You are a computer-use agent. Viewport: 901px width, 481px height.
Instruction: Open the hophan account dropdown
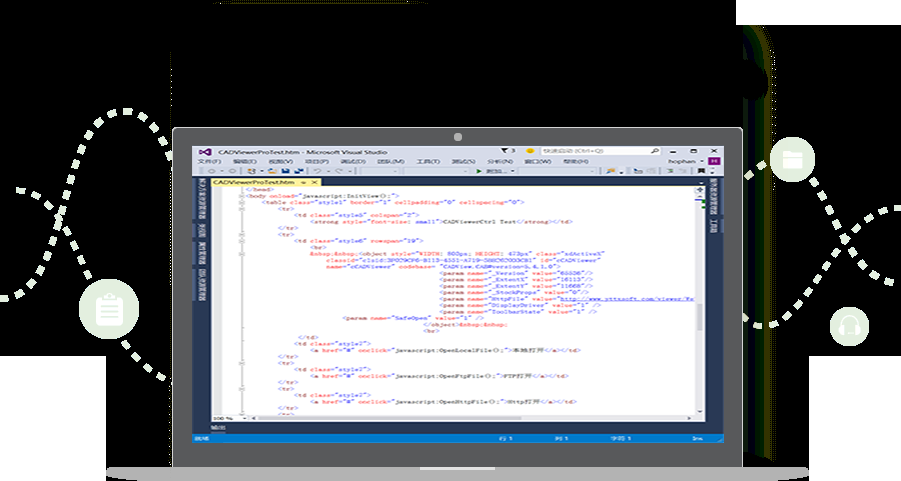pyautogui.click(x=687, y=161)
